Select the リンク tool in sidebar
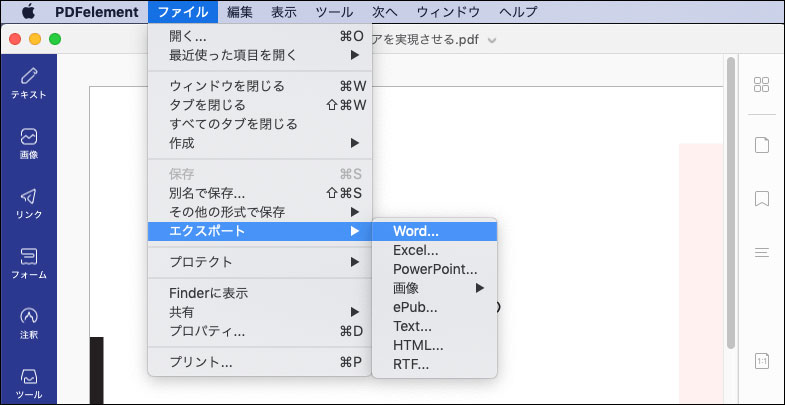Image resolution: width=785 pixels, height=405 pixels. [29, 204]
